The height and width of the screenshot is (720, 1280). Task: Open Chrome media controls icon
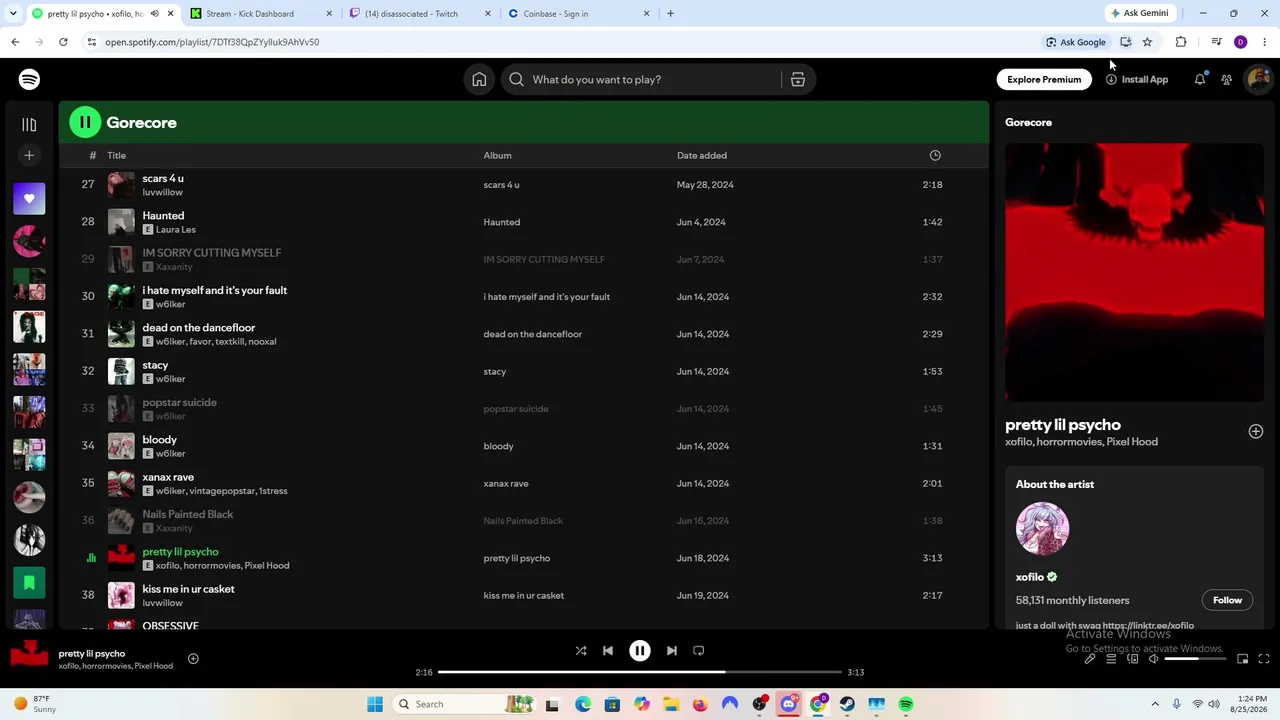click(x=1216, y=42)
